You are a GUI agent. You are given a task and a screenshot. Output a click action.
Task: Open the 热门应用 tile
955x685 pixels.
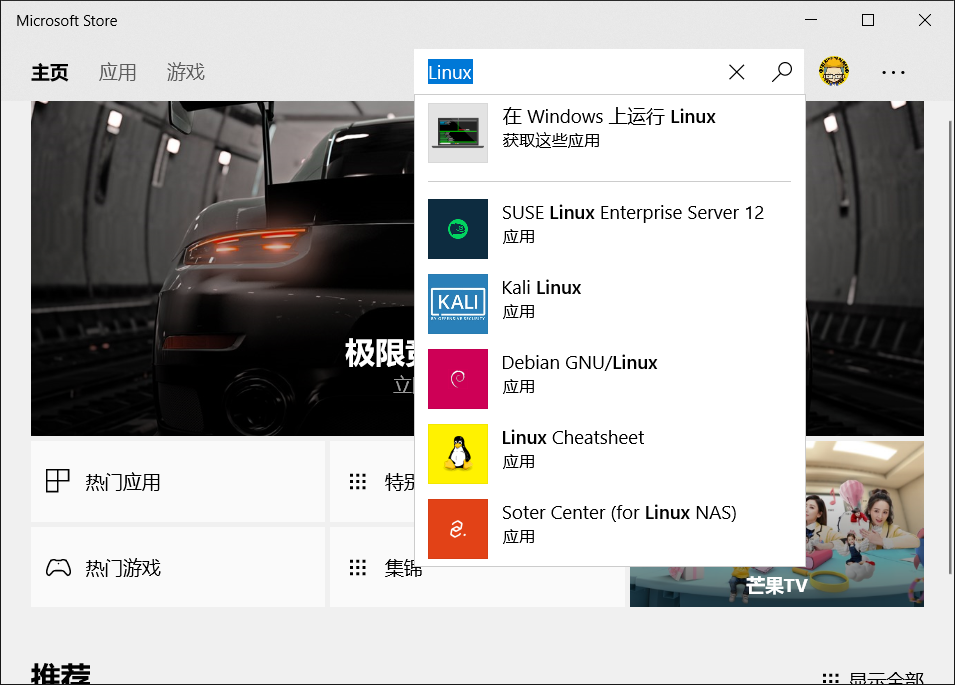click(x=178, y=482)
